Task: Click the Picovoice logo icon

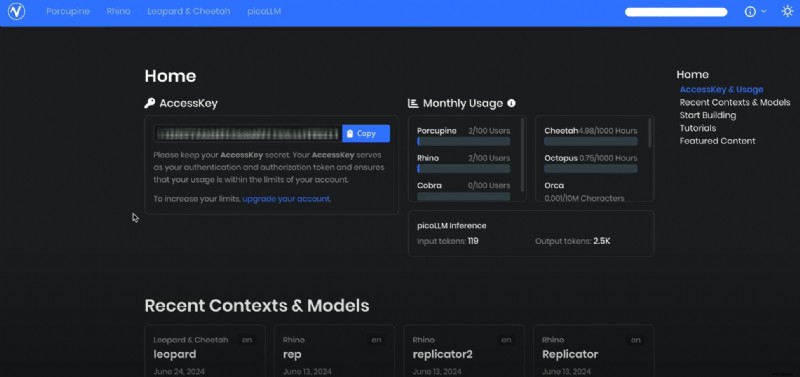Action: point(16,11)
